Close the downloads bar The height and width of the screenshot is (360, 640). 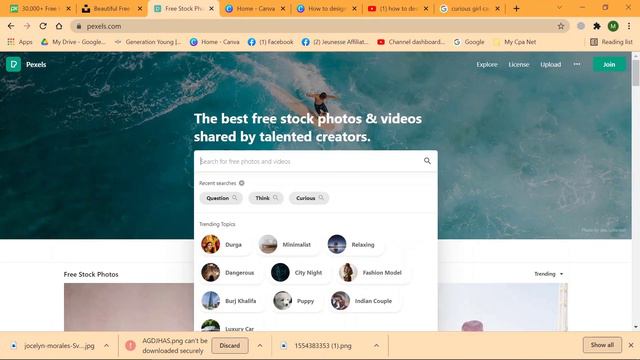[x=631, y=345]
